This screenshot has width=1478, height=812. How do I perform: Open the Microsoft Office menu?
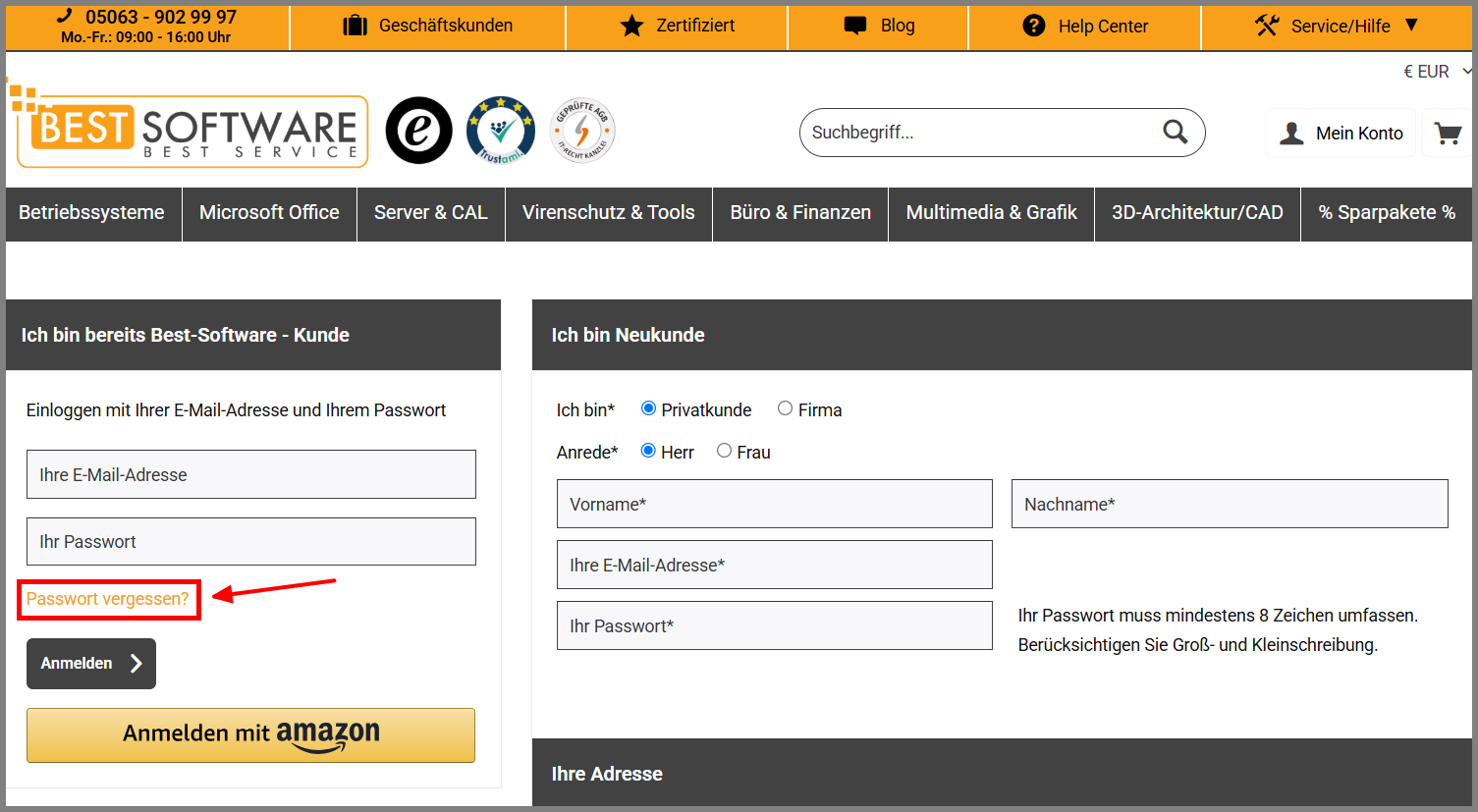pyautogui.click(x=269, y=213)
